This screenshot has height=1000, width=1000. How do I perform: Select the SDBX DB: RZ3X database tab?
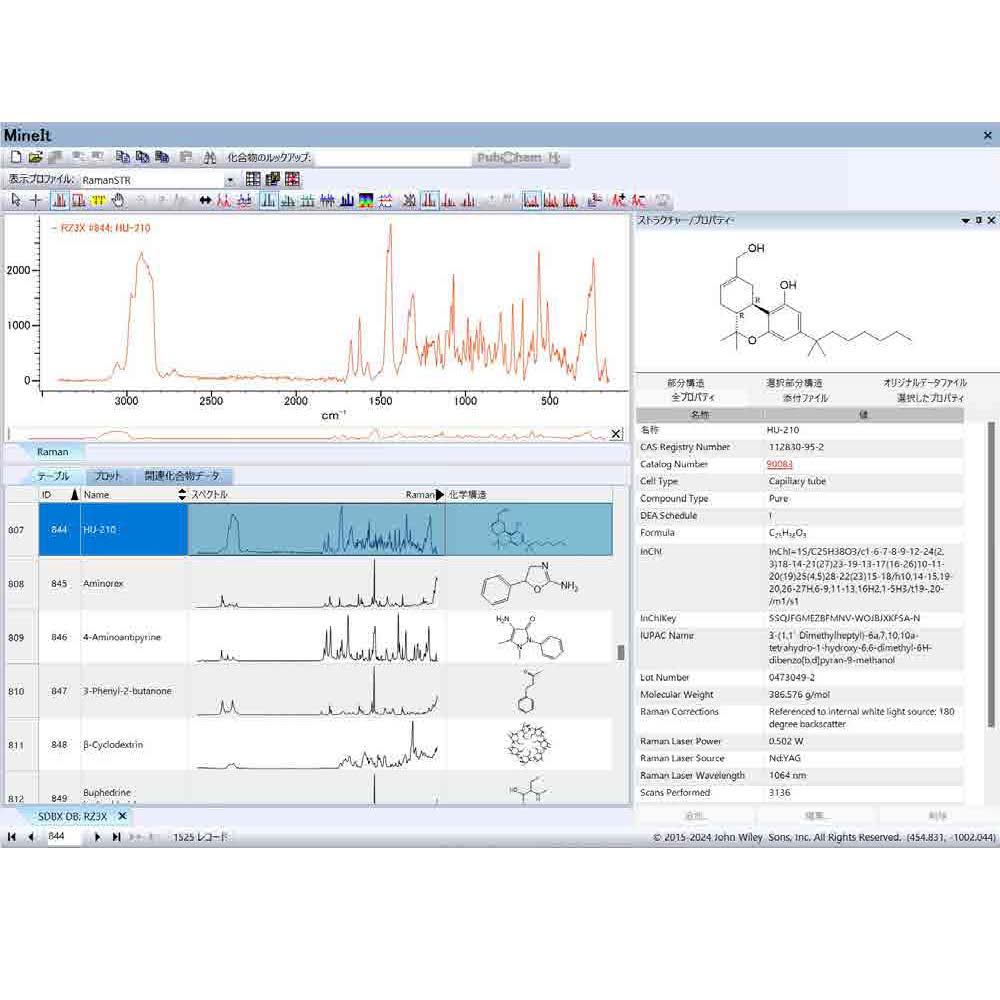72,817
